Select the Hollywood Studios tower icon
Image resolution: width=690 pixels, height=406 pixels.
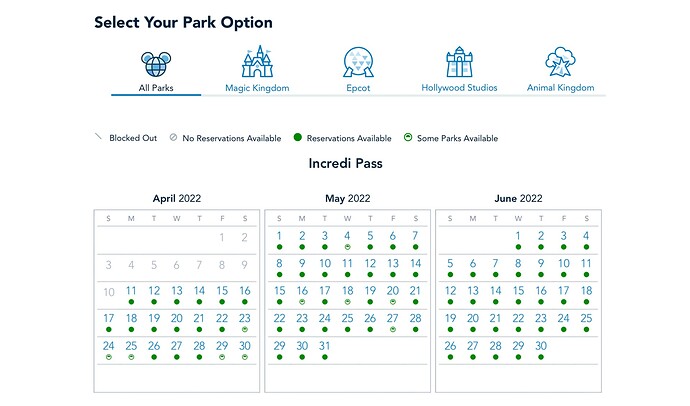point(459,62)
